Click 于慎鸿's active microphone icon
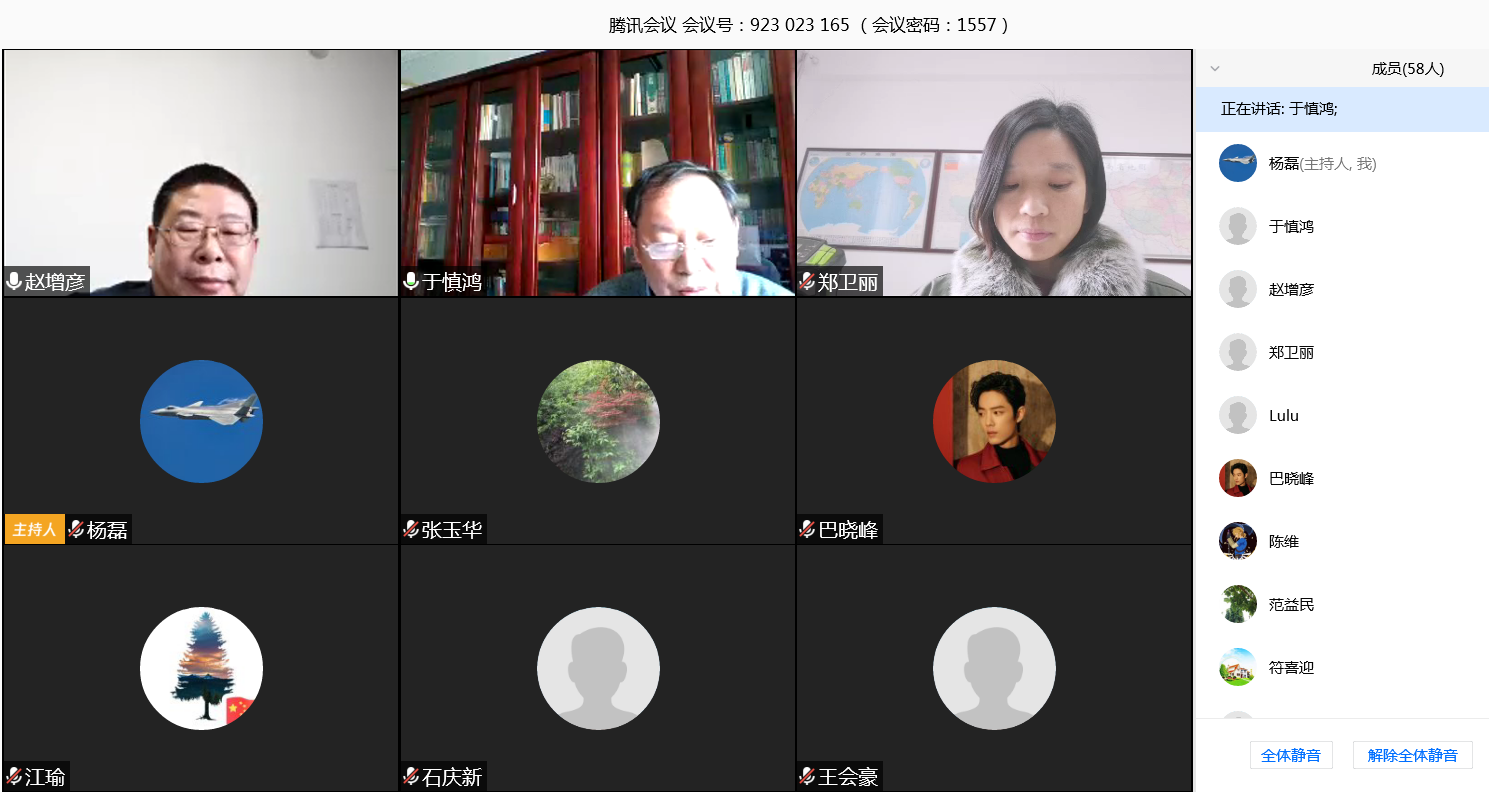1489x792 pixels. click(x=411, y=282)
